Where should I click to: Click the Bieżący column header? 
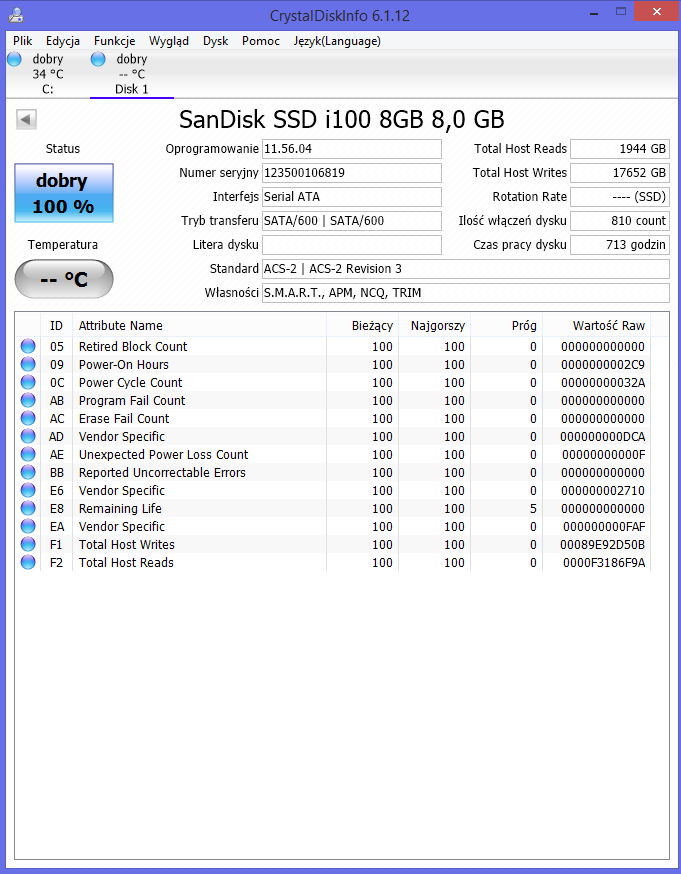click(362, 326)
